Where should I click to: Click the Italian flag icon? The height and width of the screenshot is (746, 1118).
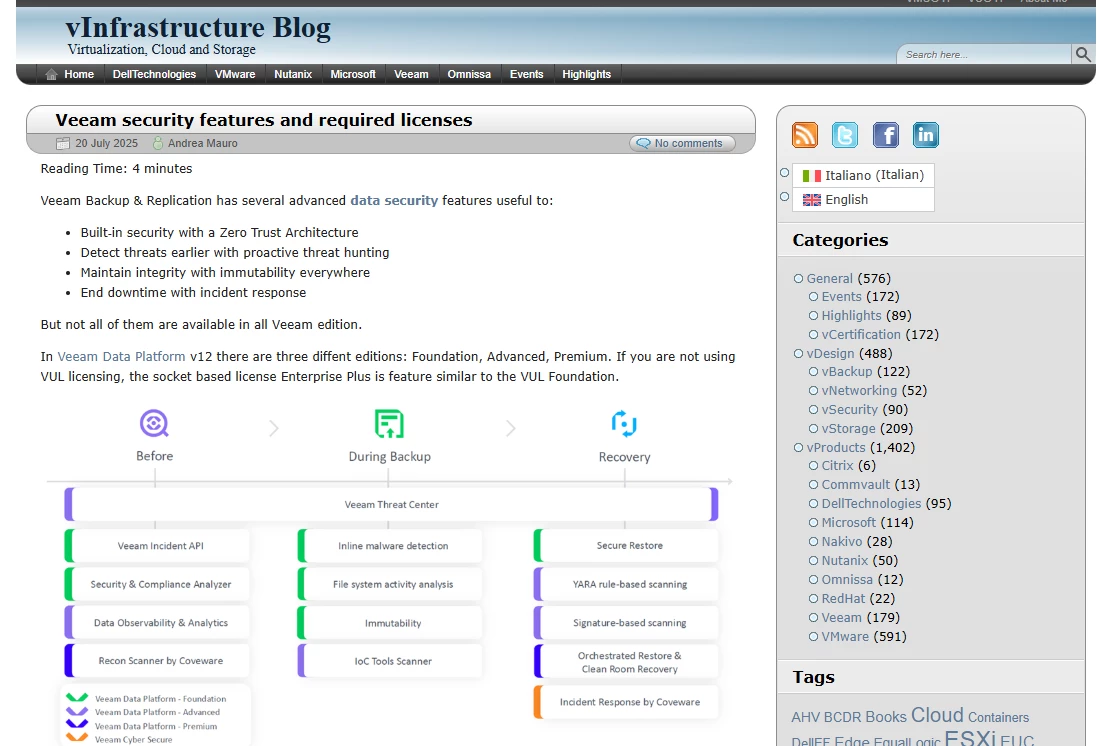pyautogui.click(x=811, y=175)
